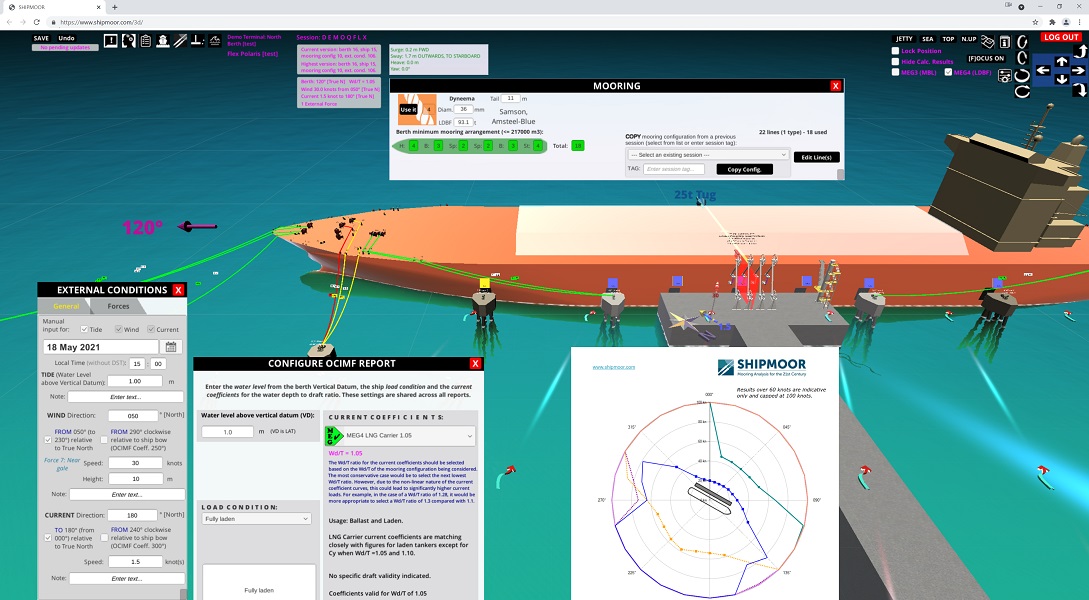The image size is (1089, 600).
Task: Open www.shipmoor.com link in report
Action: coord(613,367)
